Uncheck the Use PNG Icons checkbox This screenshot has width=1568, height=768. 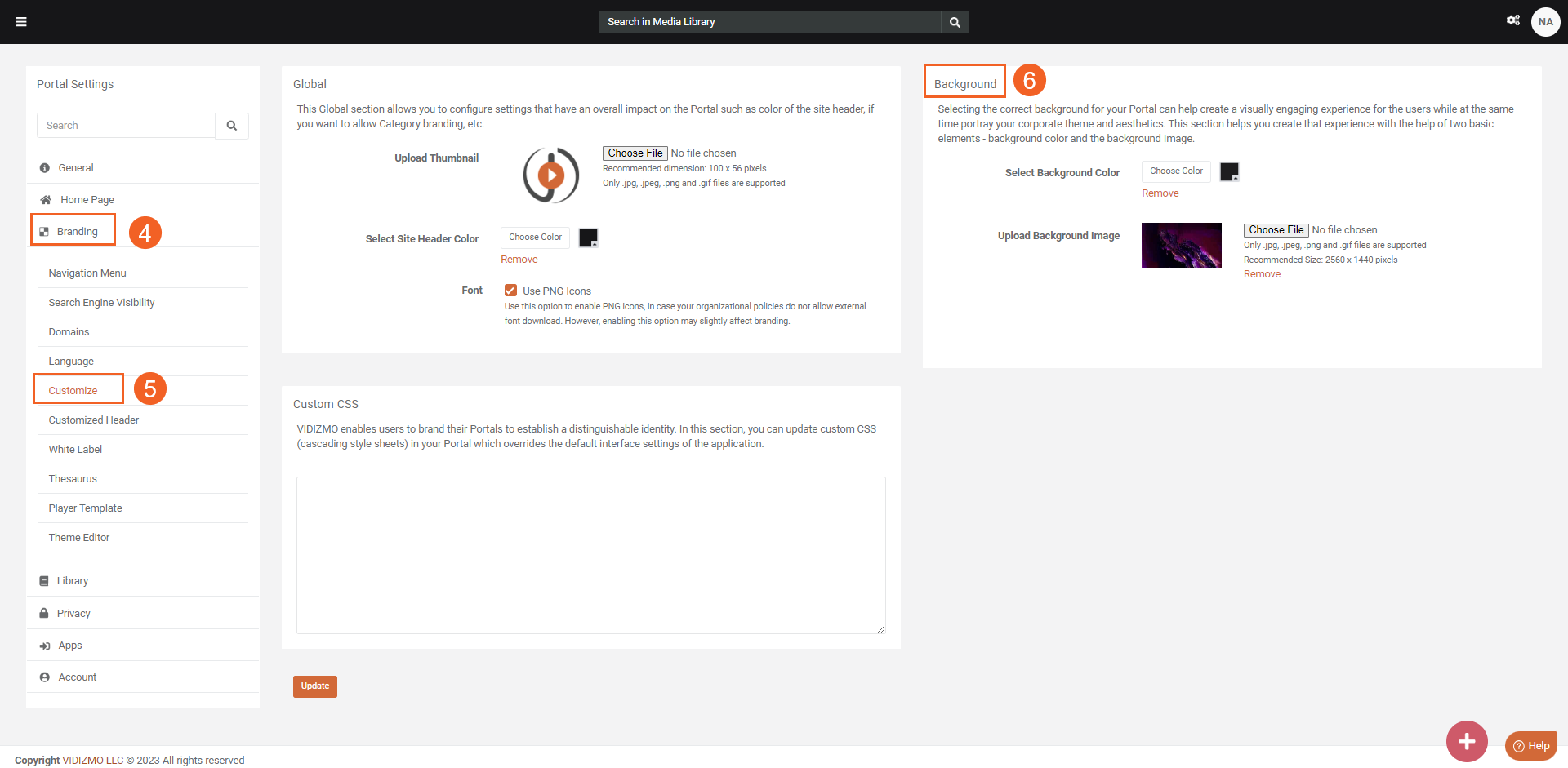[x=510, y=291]
